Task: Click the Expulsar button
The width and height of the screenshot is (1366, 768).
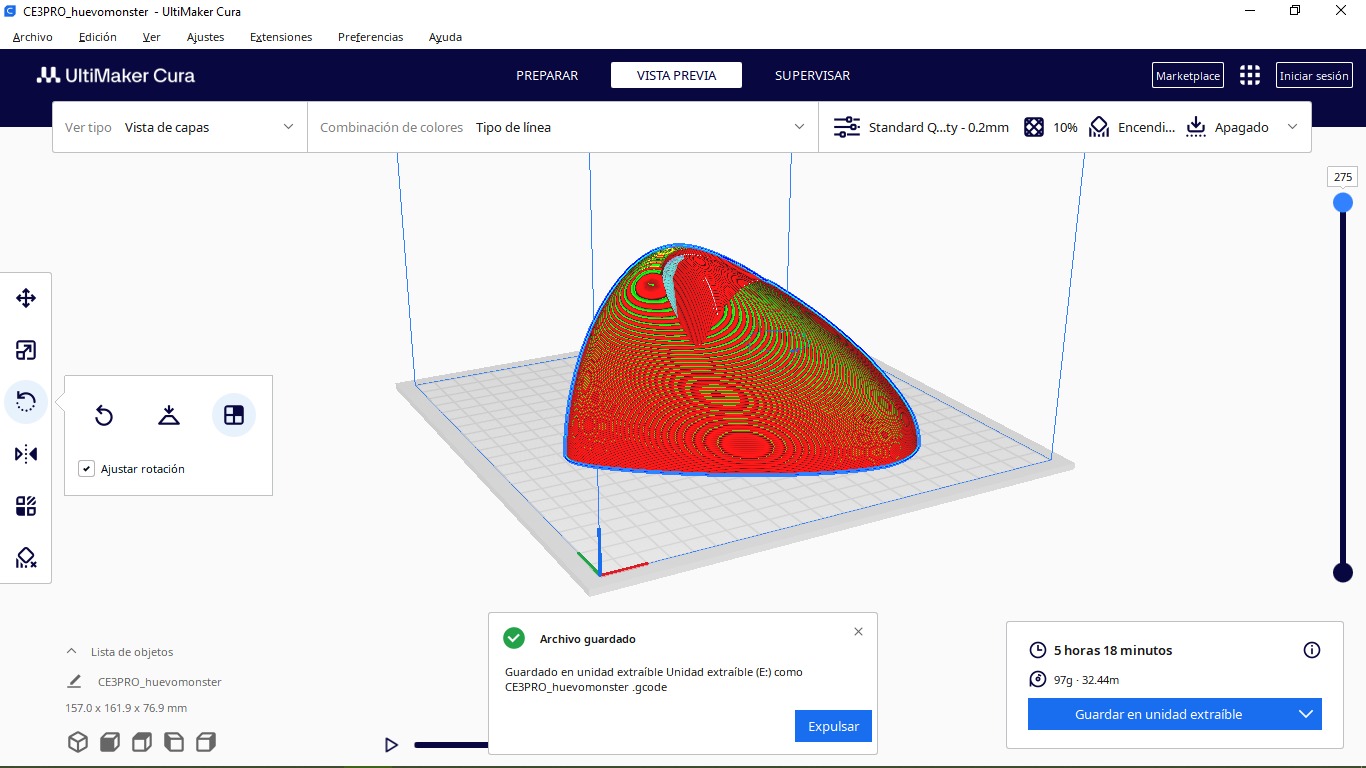Action: click(833, 726)
